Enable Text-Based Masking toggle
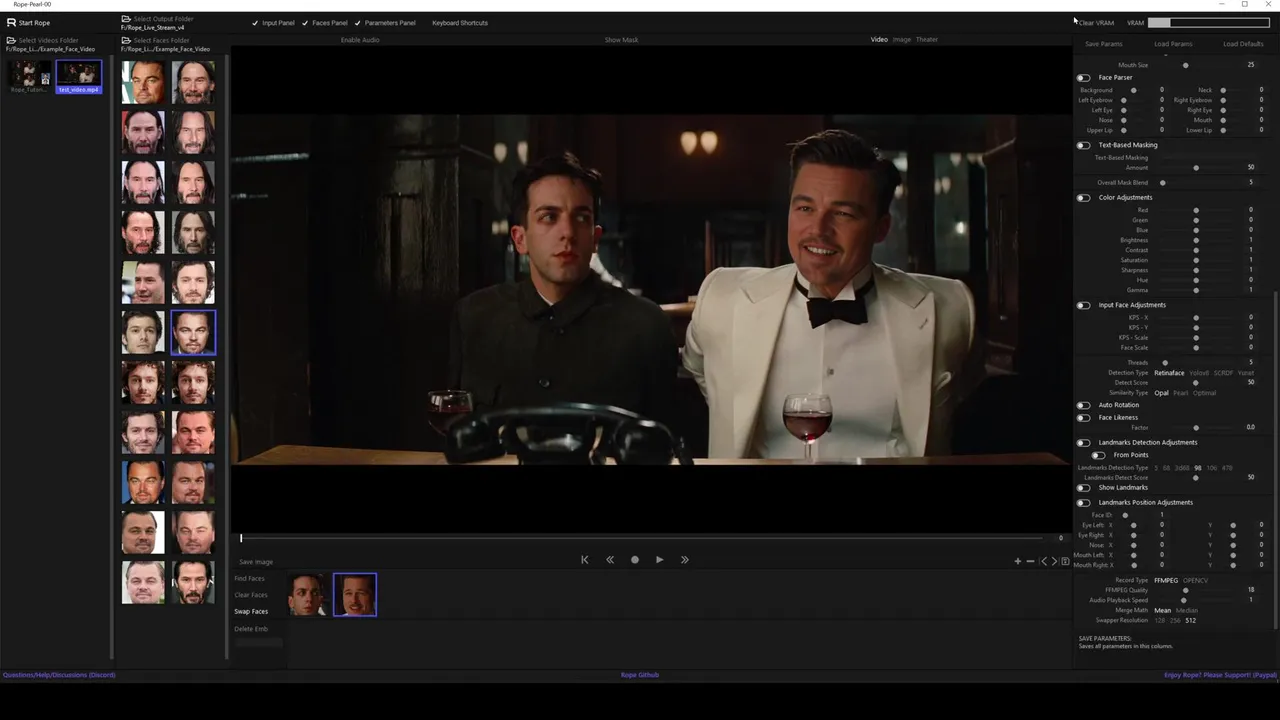This screenshot has height=720, width=1280. tap(1083, 145)
